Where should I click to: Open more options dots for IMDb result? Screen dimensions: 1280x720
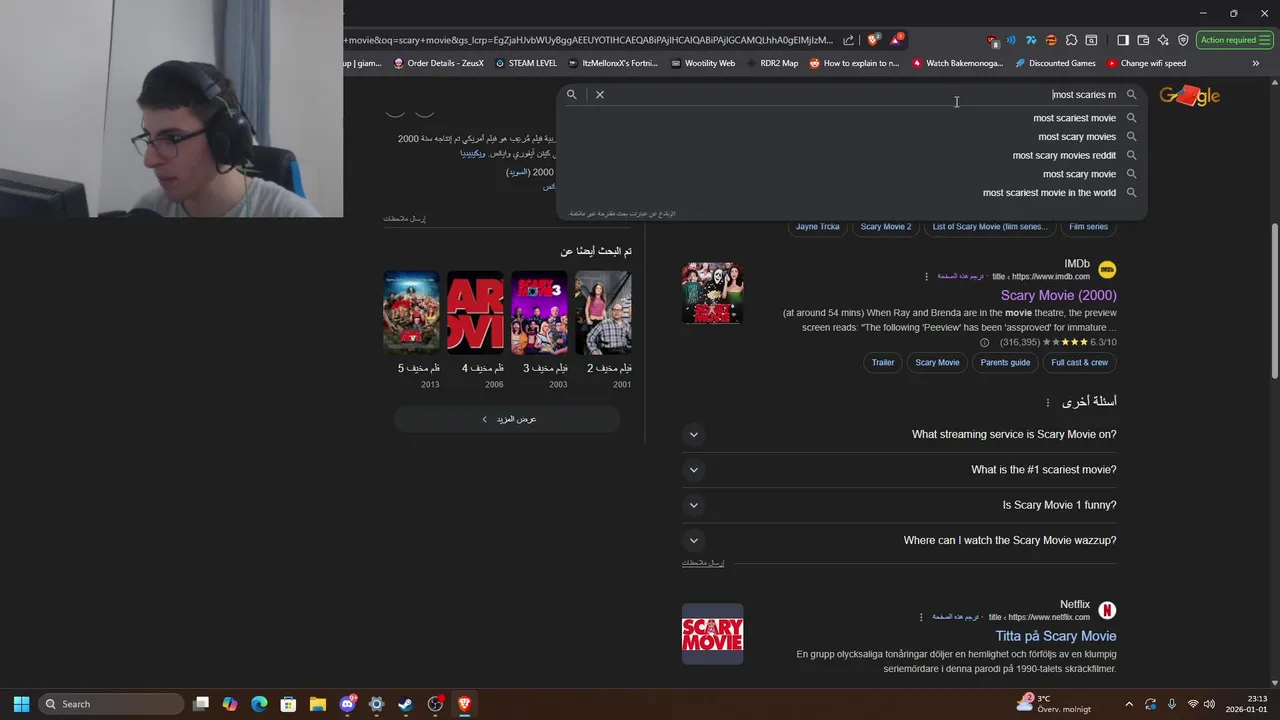pos(926,276)
